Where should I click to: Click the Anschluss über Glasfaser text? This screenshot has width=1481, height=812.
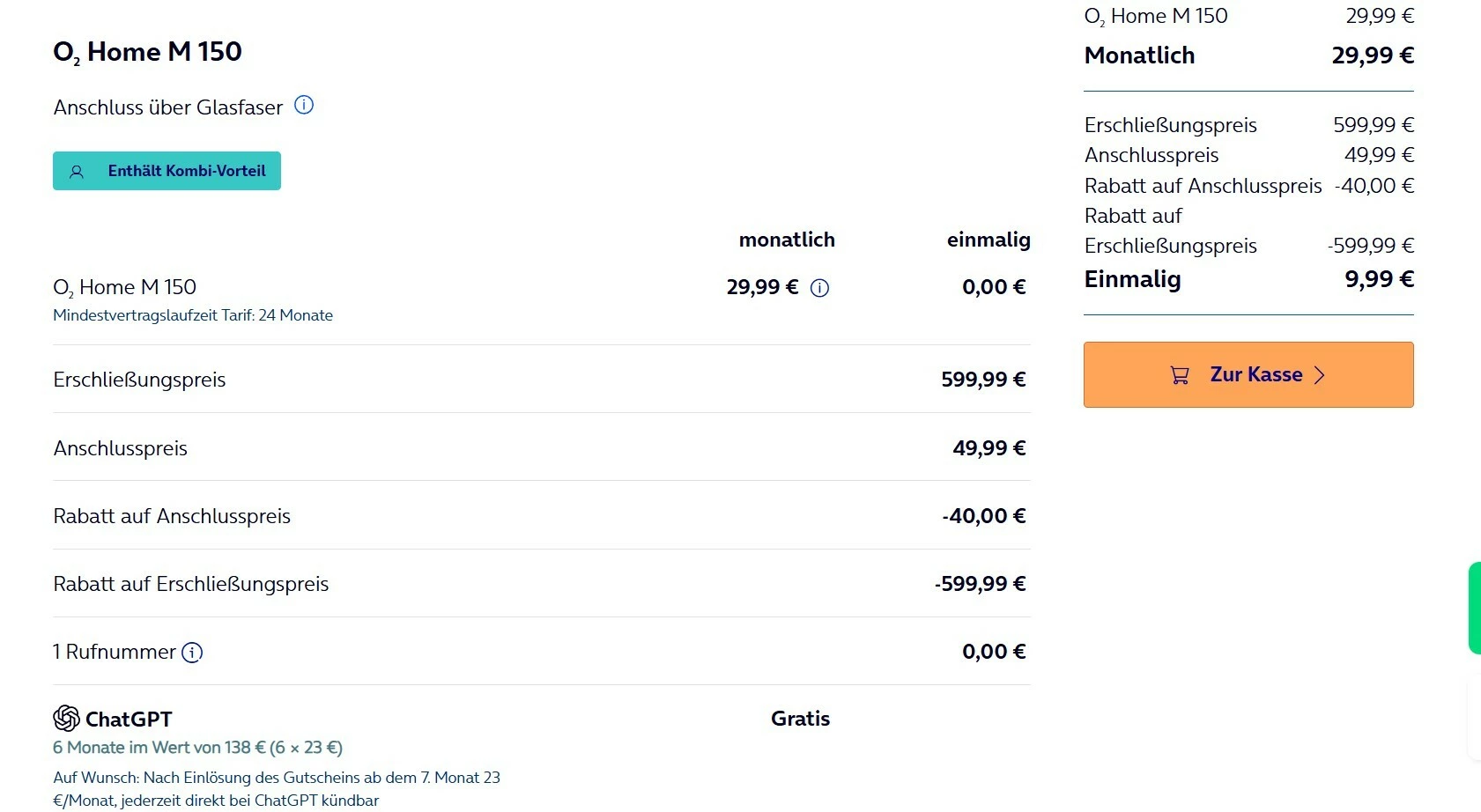pyautogui.click(x=168, y=107)
